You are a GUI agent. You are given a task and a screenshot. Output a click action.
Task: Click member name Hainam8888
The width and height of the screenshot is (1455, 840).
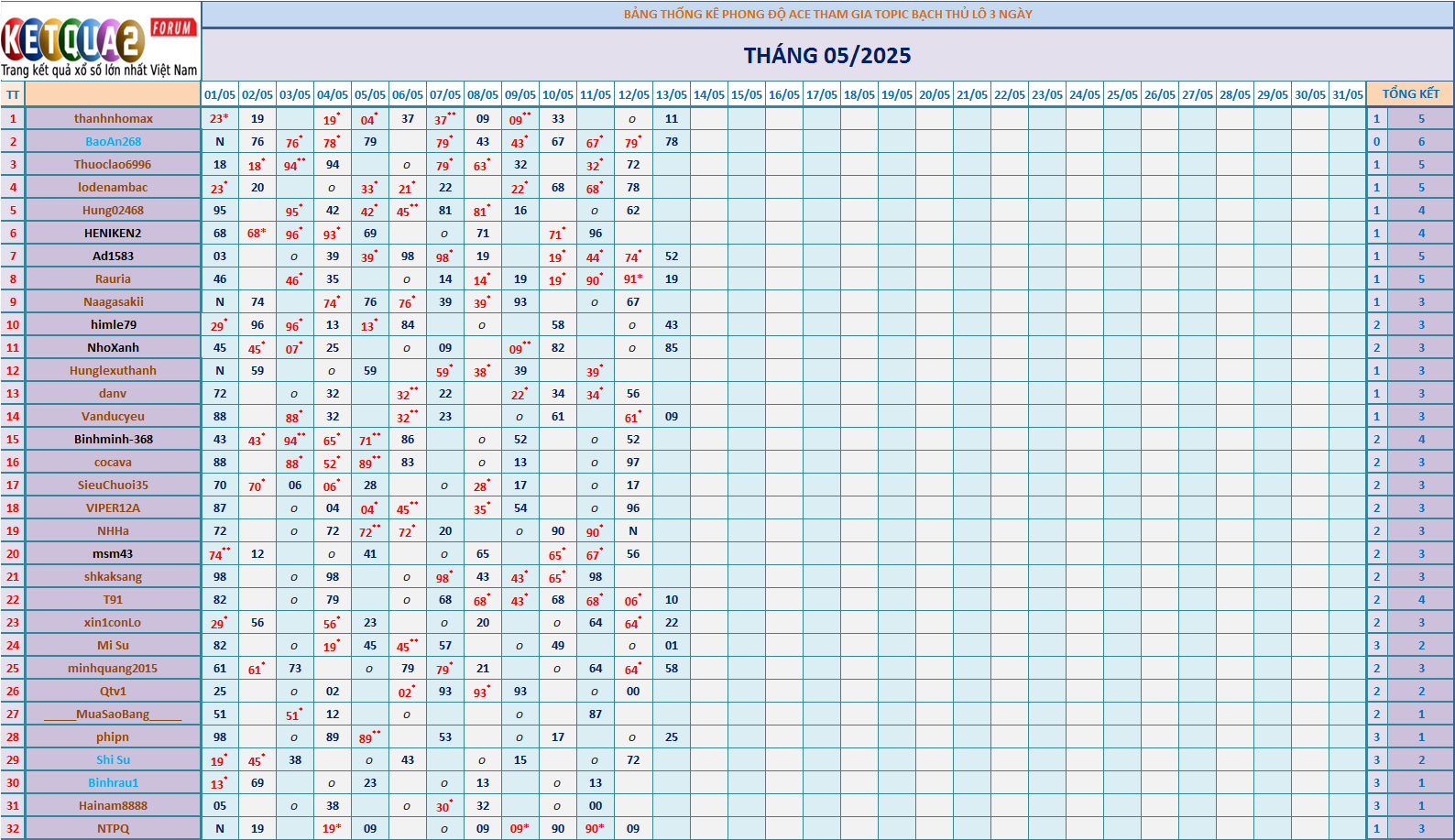[113, 805]
